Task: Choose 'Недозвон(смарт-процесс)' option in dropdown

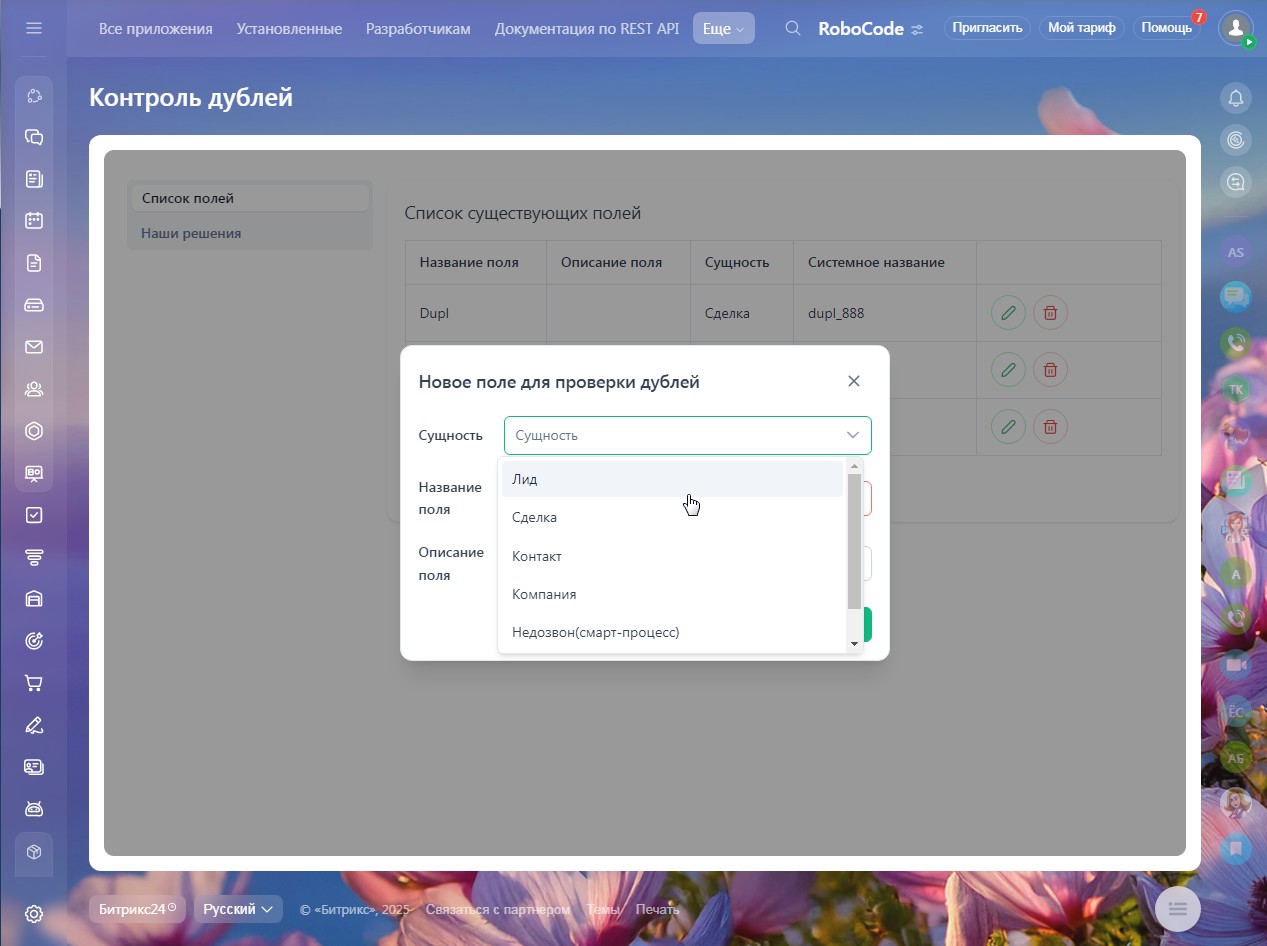Action: [x=595, y=633]
